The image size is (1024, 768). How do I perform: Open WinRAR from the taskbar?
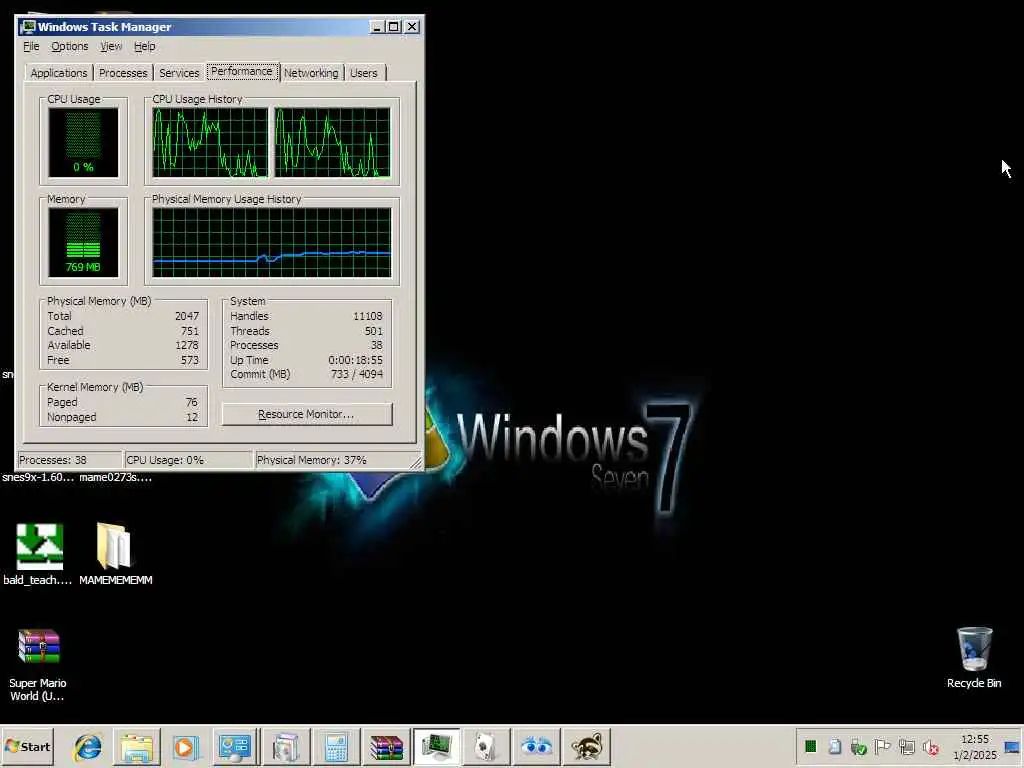(386, 747)
